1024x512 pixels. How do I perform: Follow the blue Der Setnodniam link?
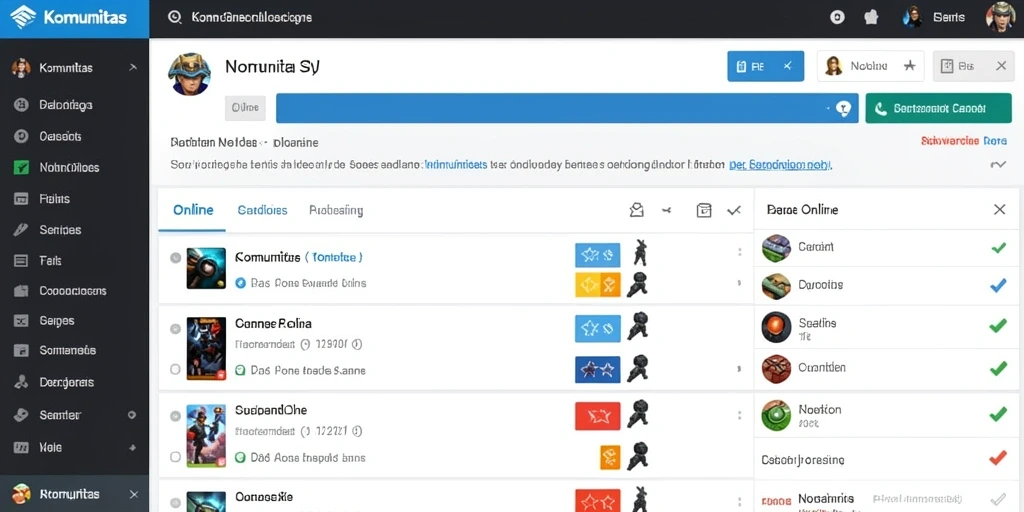click(780, 165)
